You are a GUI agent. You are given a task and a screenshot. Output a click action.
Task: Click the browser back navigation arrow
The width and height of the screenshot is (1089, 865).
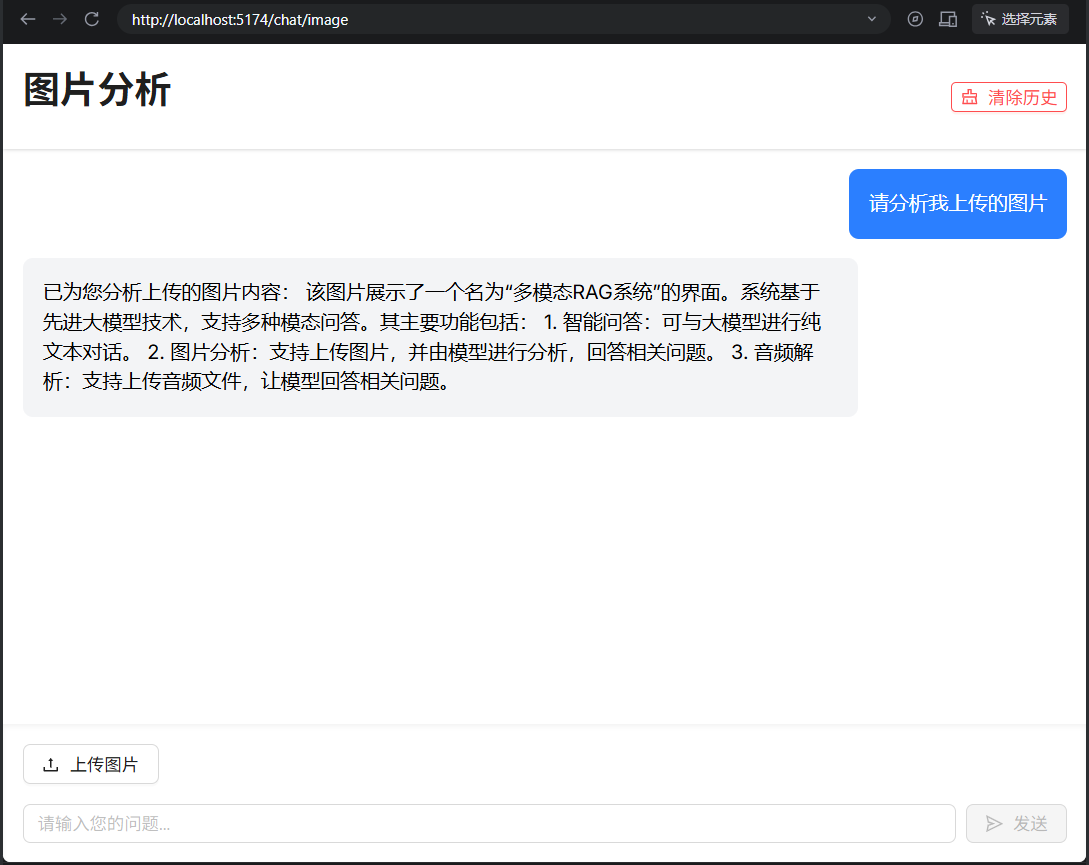click(x=26, y=18)
